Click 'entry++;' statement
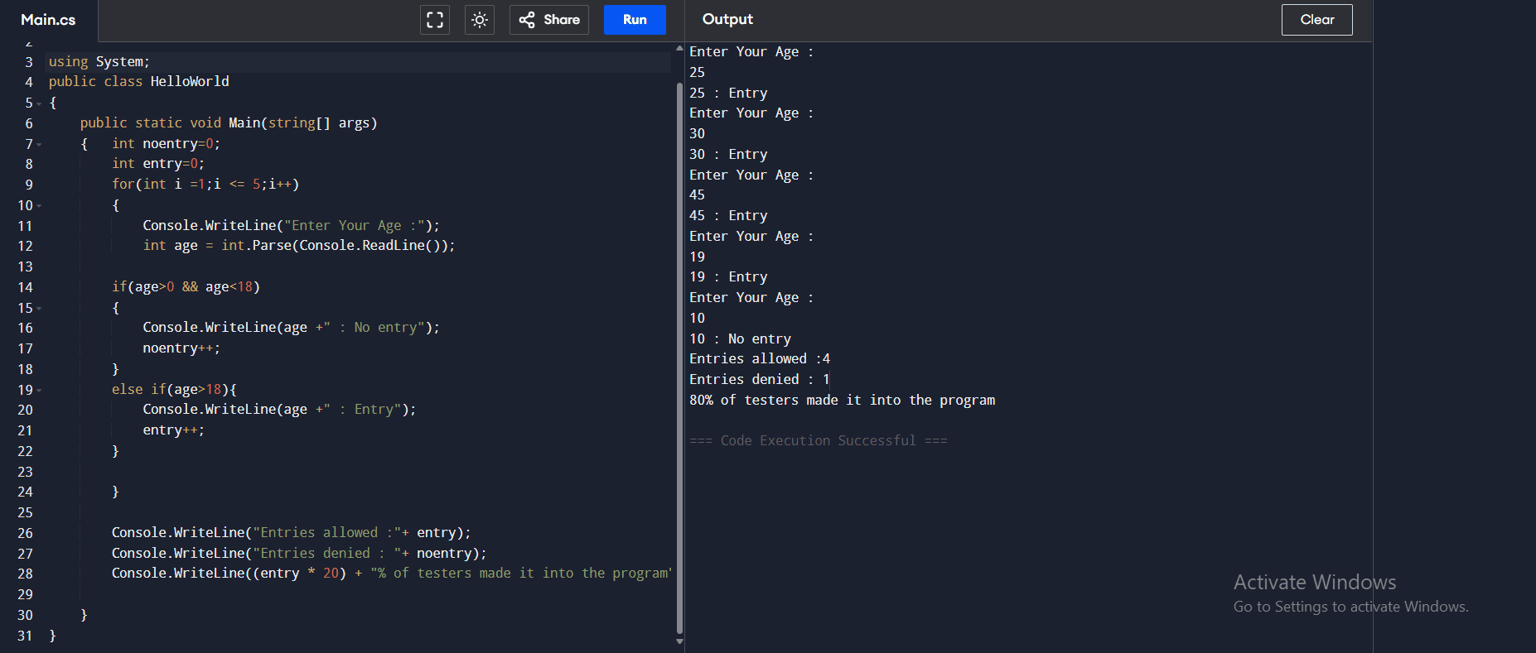This screenshot has width=1536, height=653. 174,431
